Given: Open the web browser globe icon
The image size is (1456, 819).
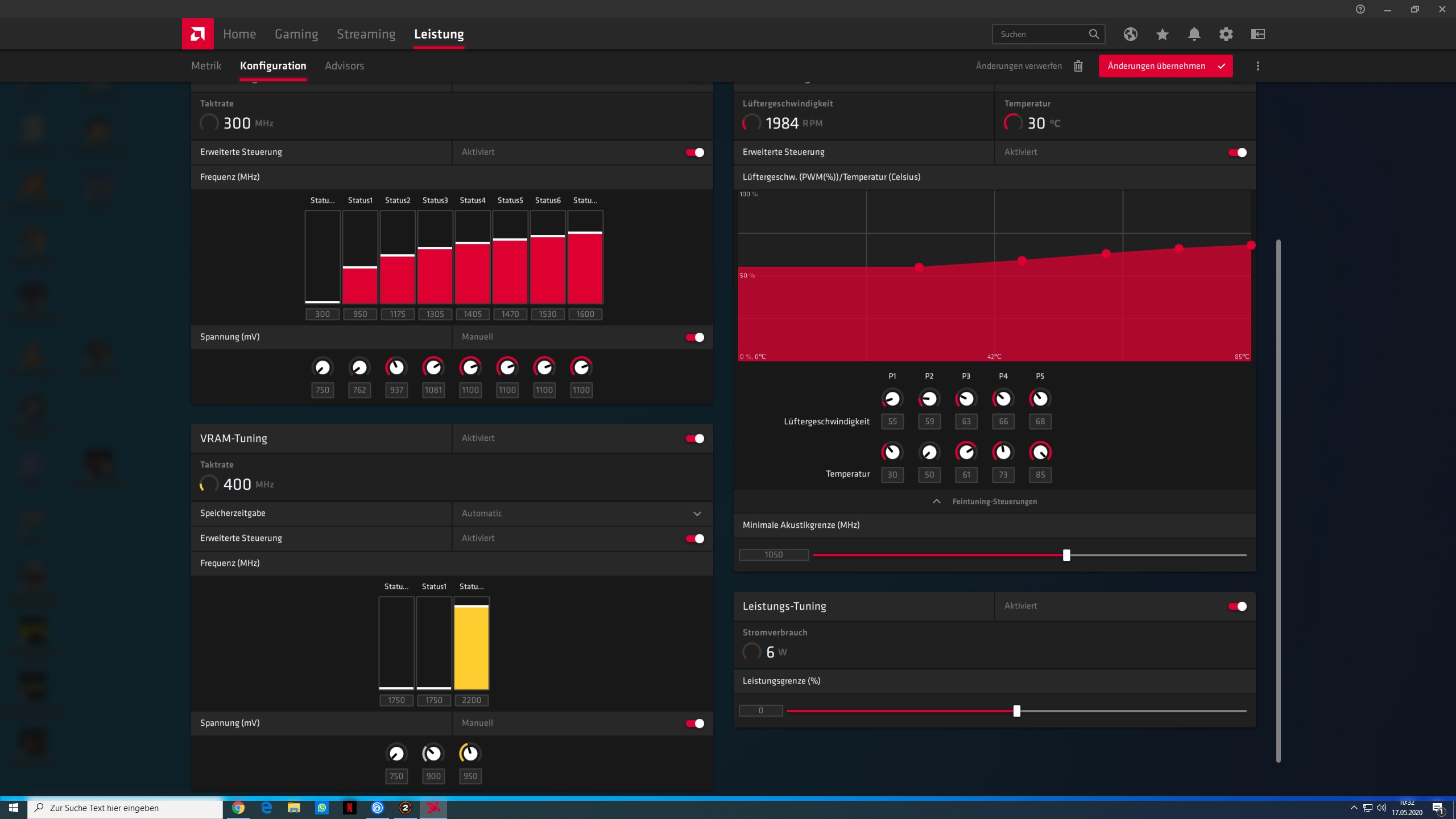Looking at the screenshot, I should pos(1130,34).
